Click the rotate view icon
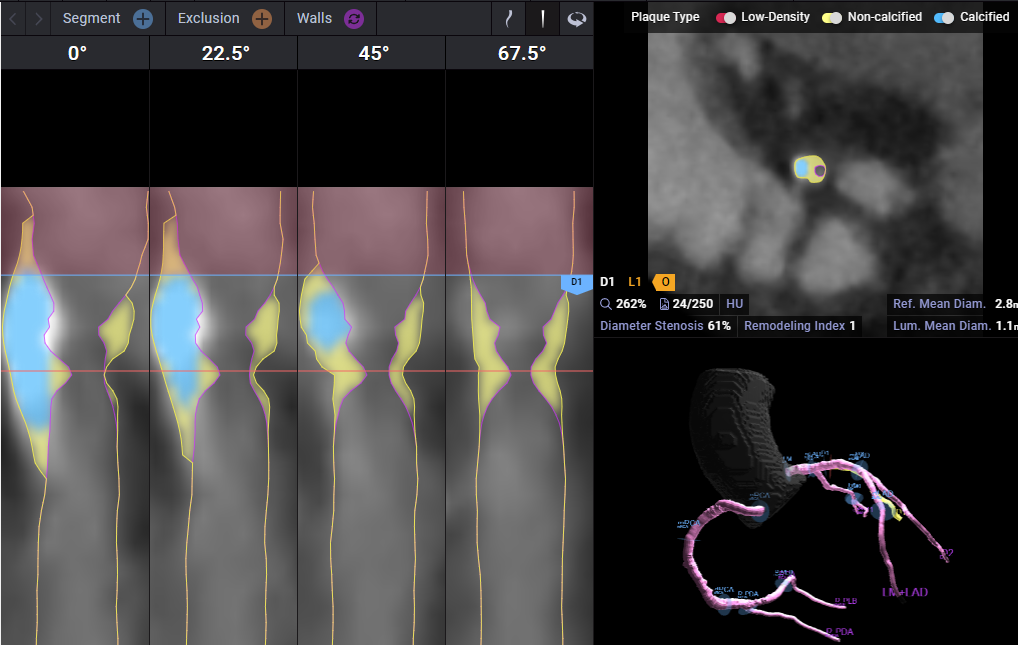 [x=577, y=19]
